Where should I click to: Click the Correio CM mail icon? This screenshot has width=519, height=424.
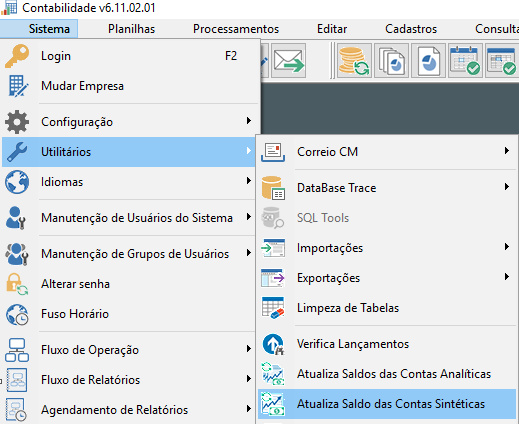pyautogui.click(x=273, y=152)
